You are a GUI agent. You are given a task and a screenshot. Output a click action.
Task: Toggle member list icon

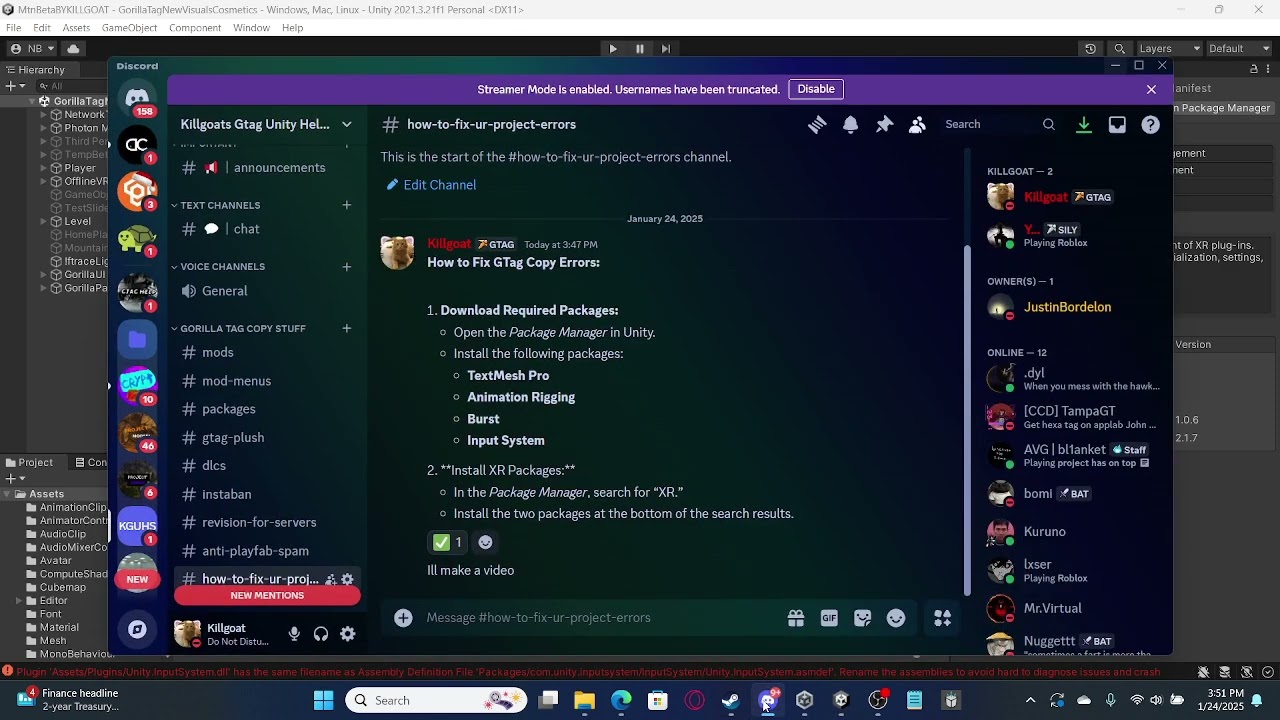pos(917,124)
